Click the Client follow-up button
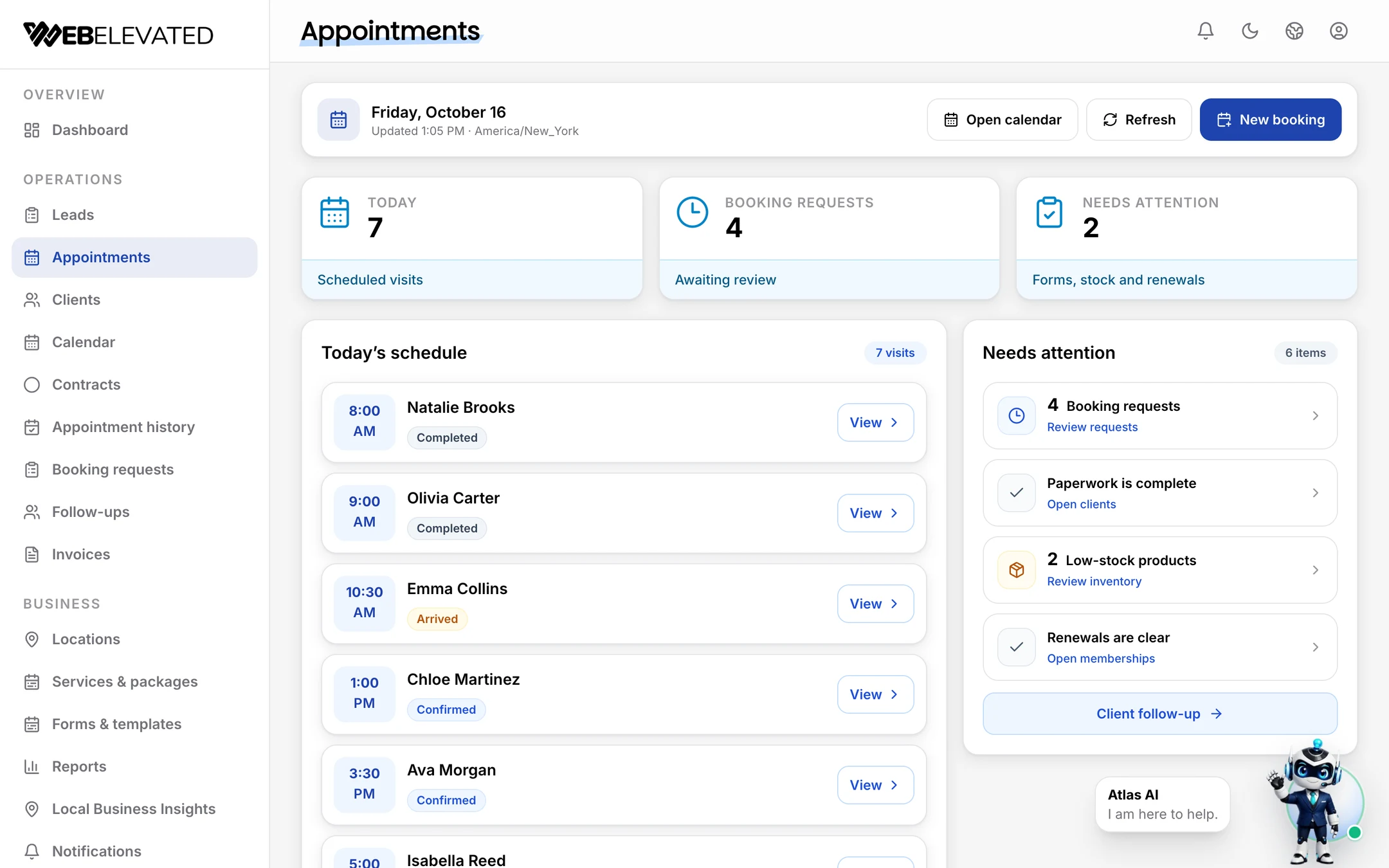 point(1159,714)
